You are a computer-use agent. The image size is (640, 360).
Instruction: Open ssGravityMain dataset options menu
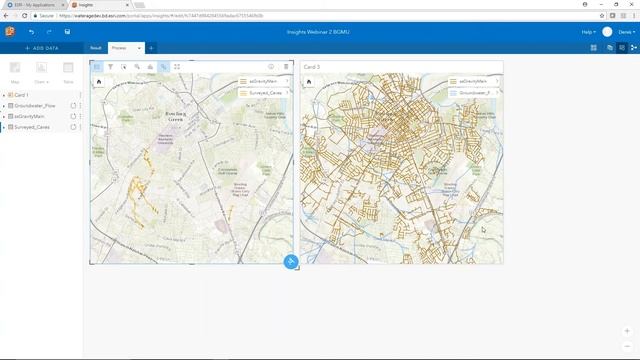tap(80, 116)
